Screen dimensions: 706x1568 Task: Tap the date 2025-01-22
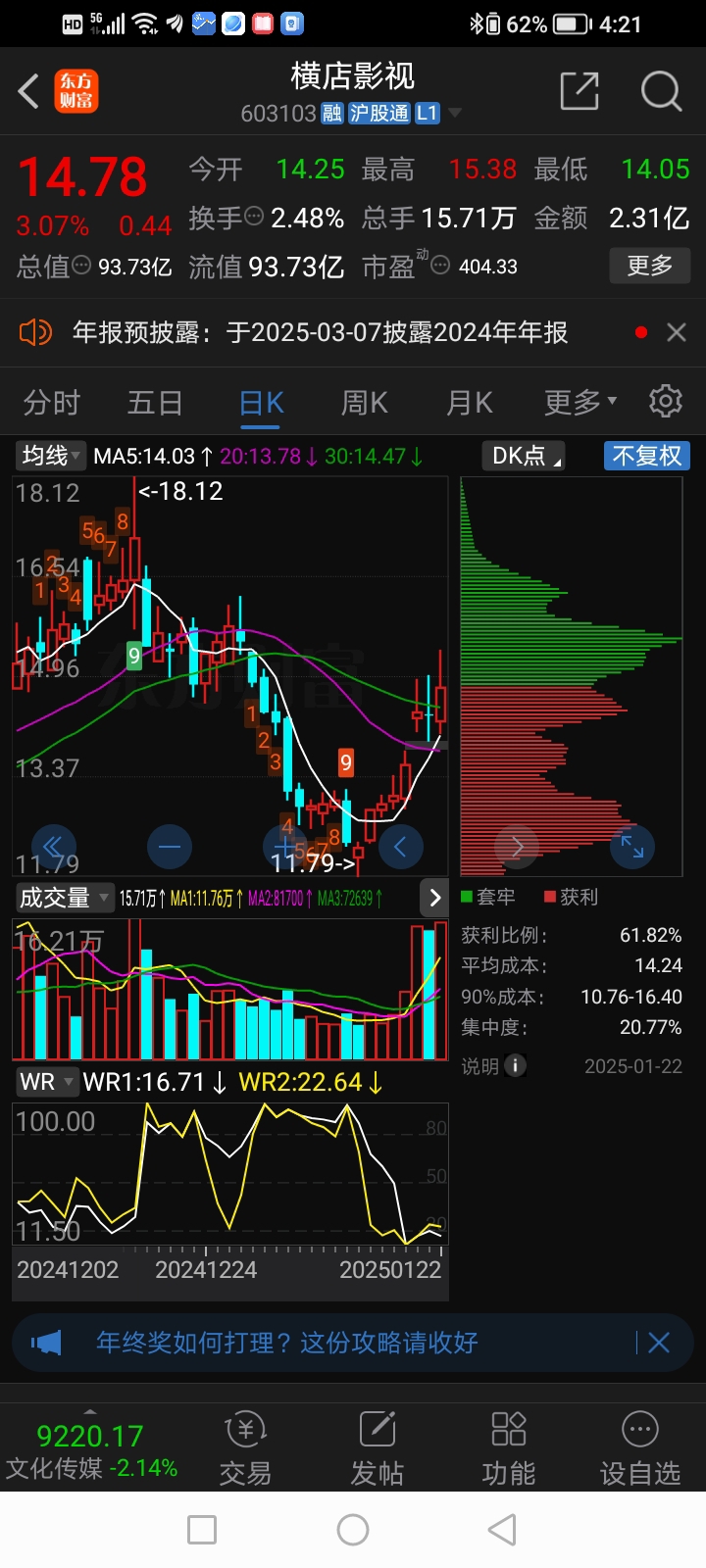coord(632,1066)
